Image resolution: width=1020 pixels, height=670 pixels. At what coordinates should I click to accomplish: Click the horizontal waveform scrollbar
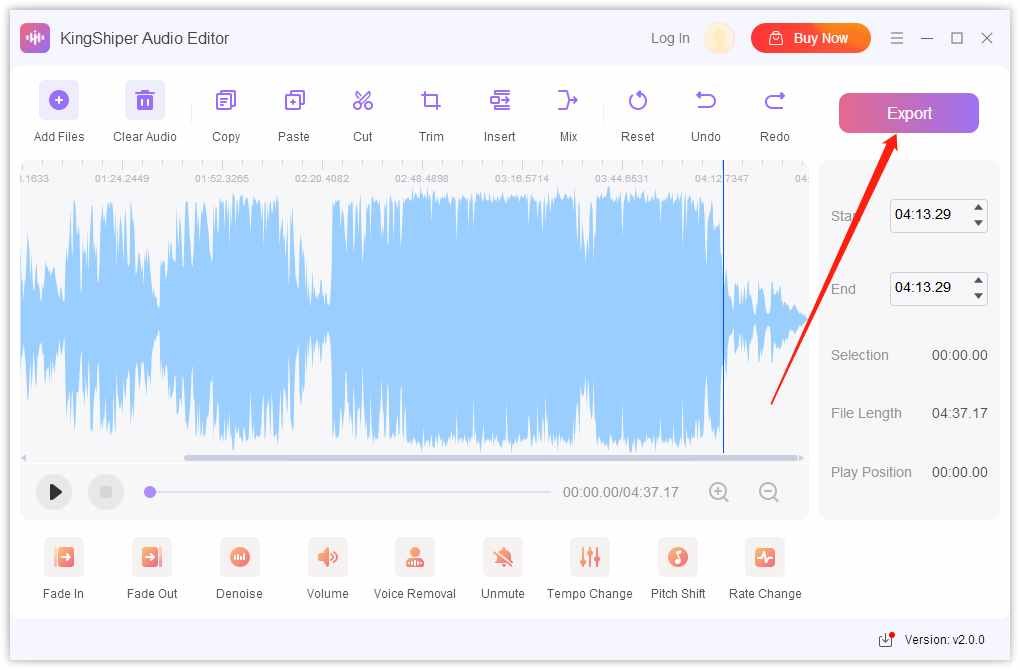(x=493, y=458)
